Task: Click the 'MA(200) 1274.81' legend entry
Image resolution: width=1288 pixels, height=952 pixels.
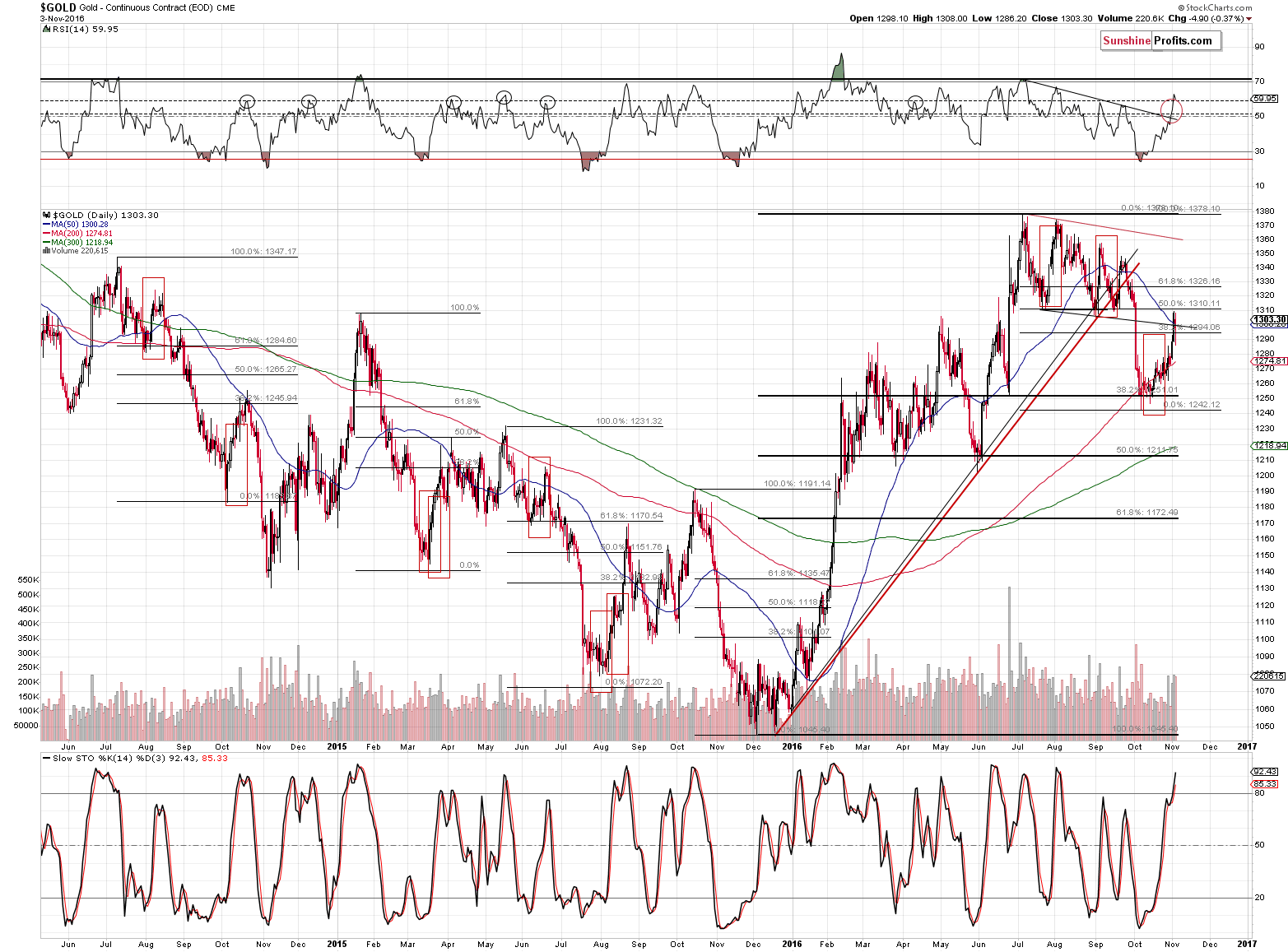Action: coord(82,234)
